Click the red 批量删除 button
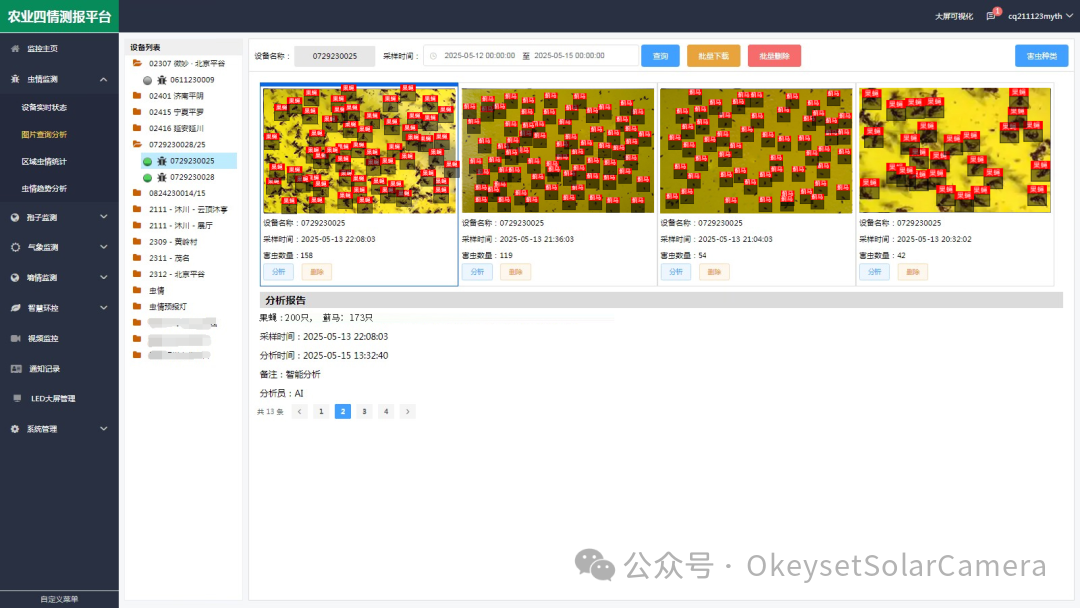 point(774,56)
